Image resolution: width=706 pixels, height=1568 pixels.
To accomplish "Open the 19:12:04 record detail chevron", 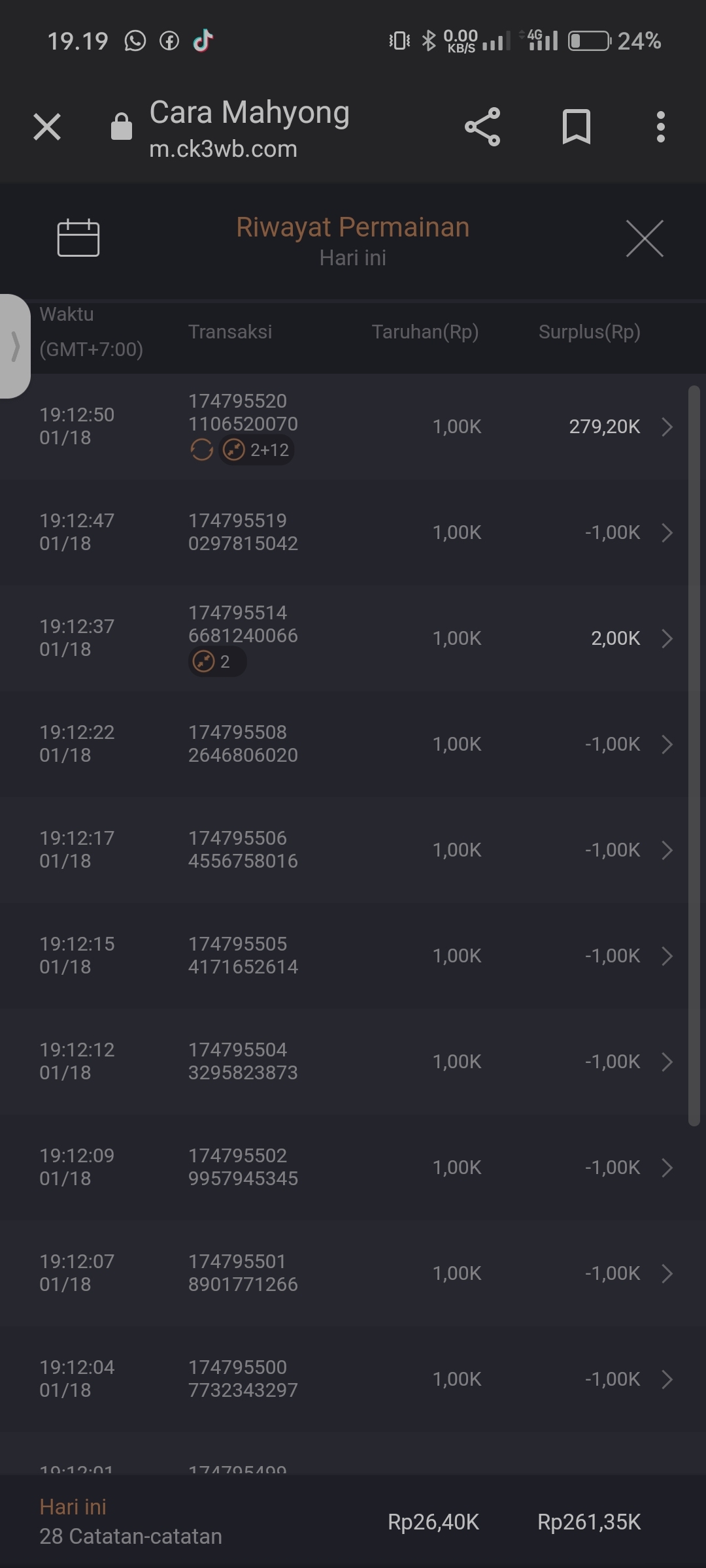I will click(667, 1379).
